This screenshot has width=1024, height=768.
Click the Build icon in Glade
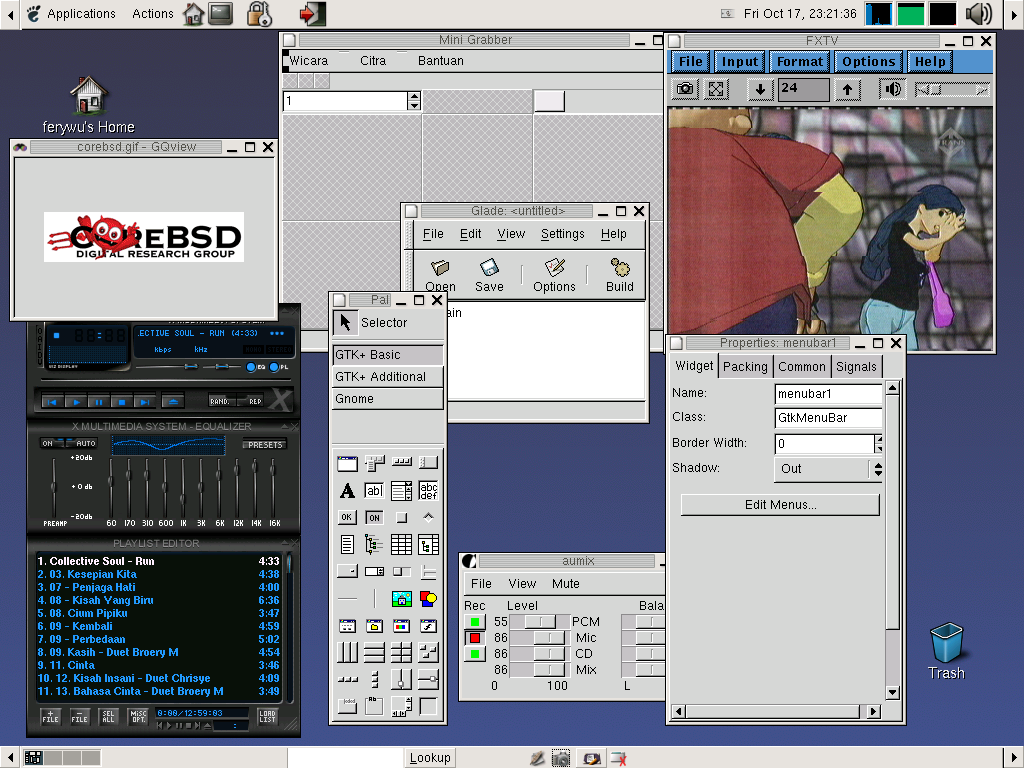click(x=620, y=275)
